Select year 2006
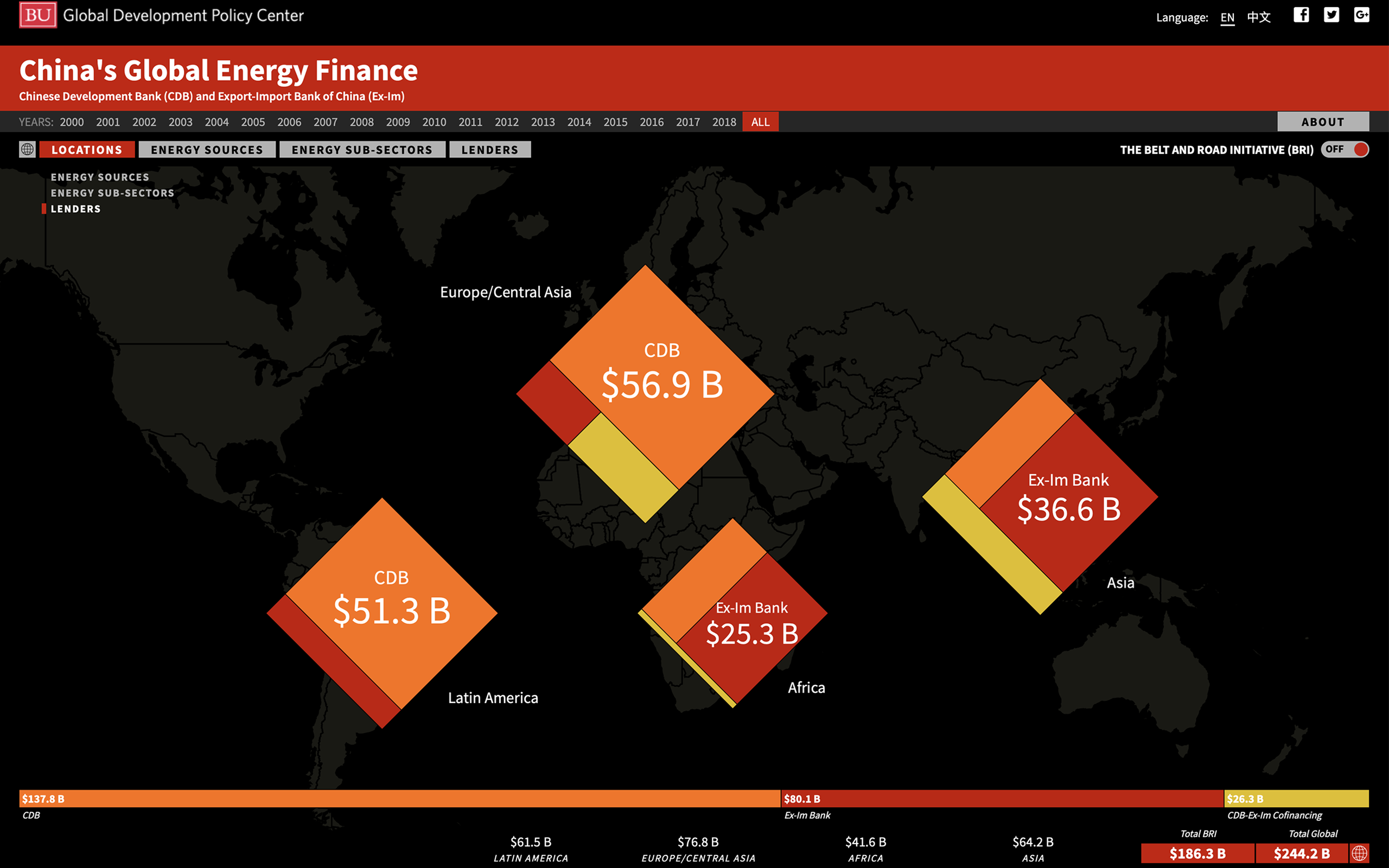This screenshot has height=868, width=1389. point(289,122)
